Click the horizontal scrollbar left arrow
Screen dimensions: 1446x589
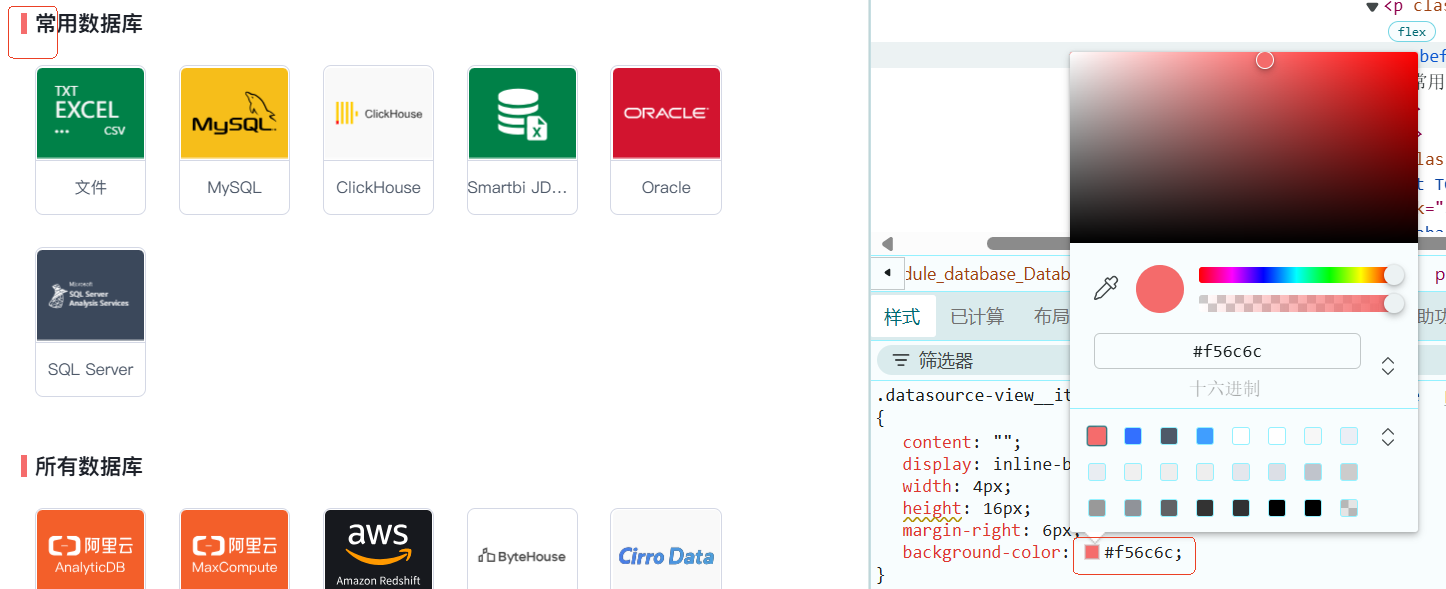(x=887, y=243)
